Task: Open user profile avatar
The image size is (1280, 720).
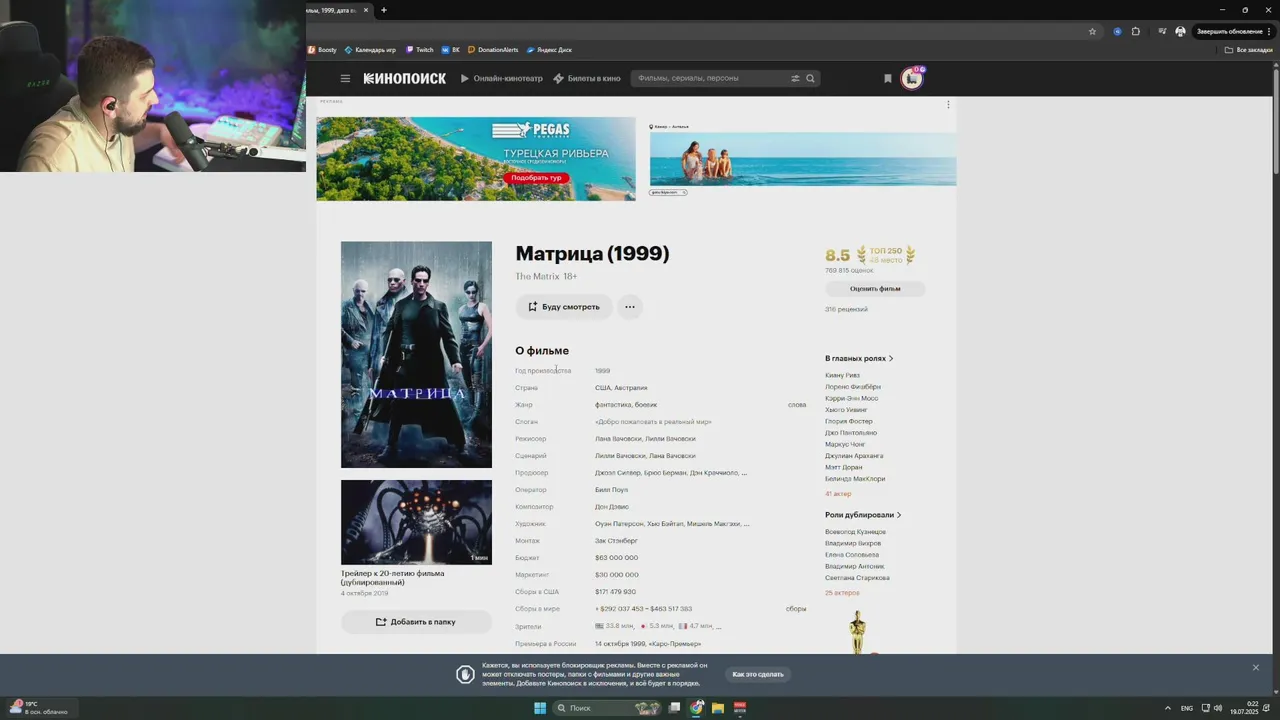Action: coord(911,78)
